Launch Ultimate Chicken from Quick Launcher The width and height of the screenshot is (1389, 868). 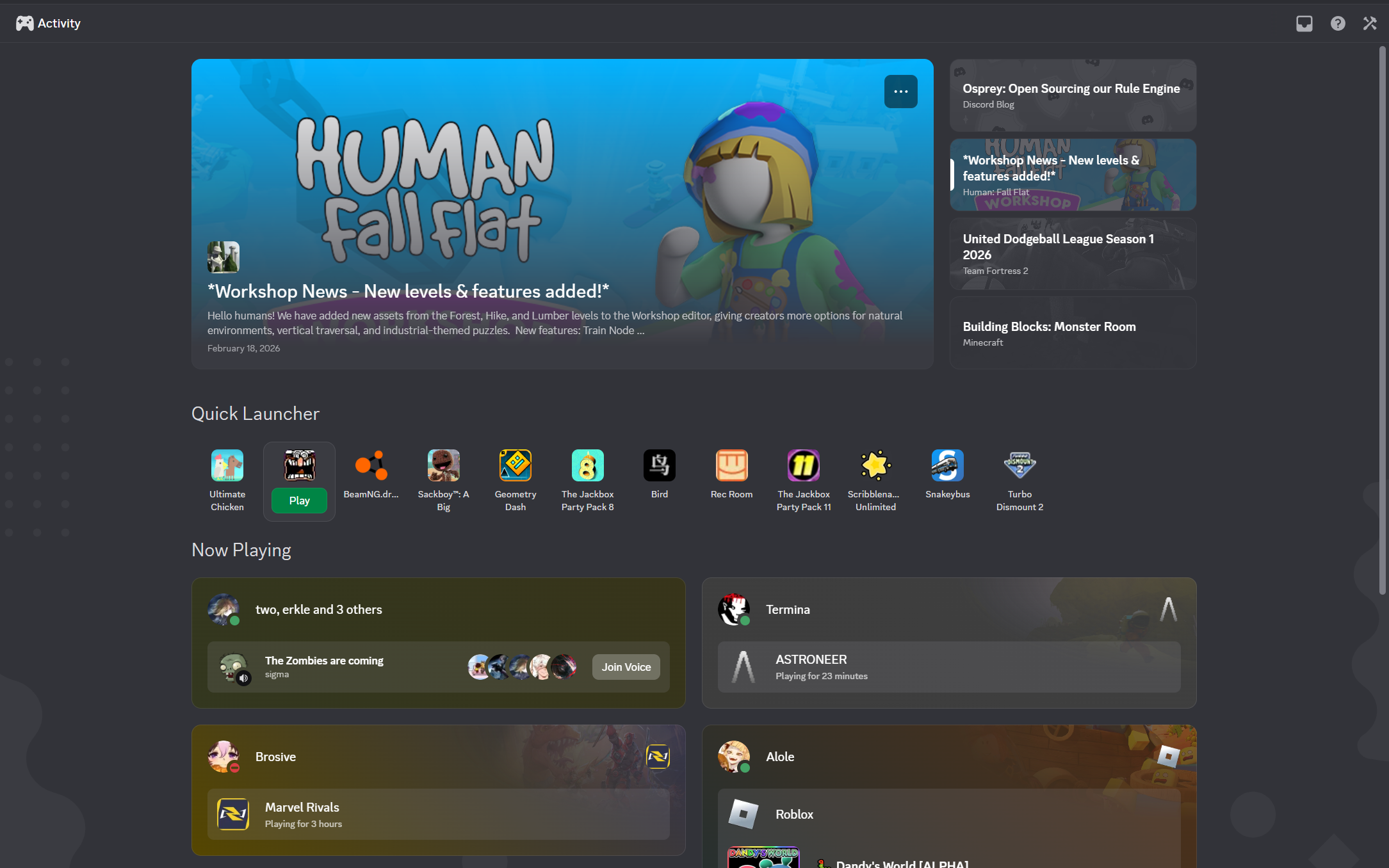[227, 465]
